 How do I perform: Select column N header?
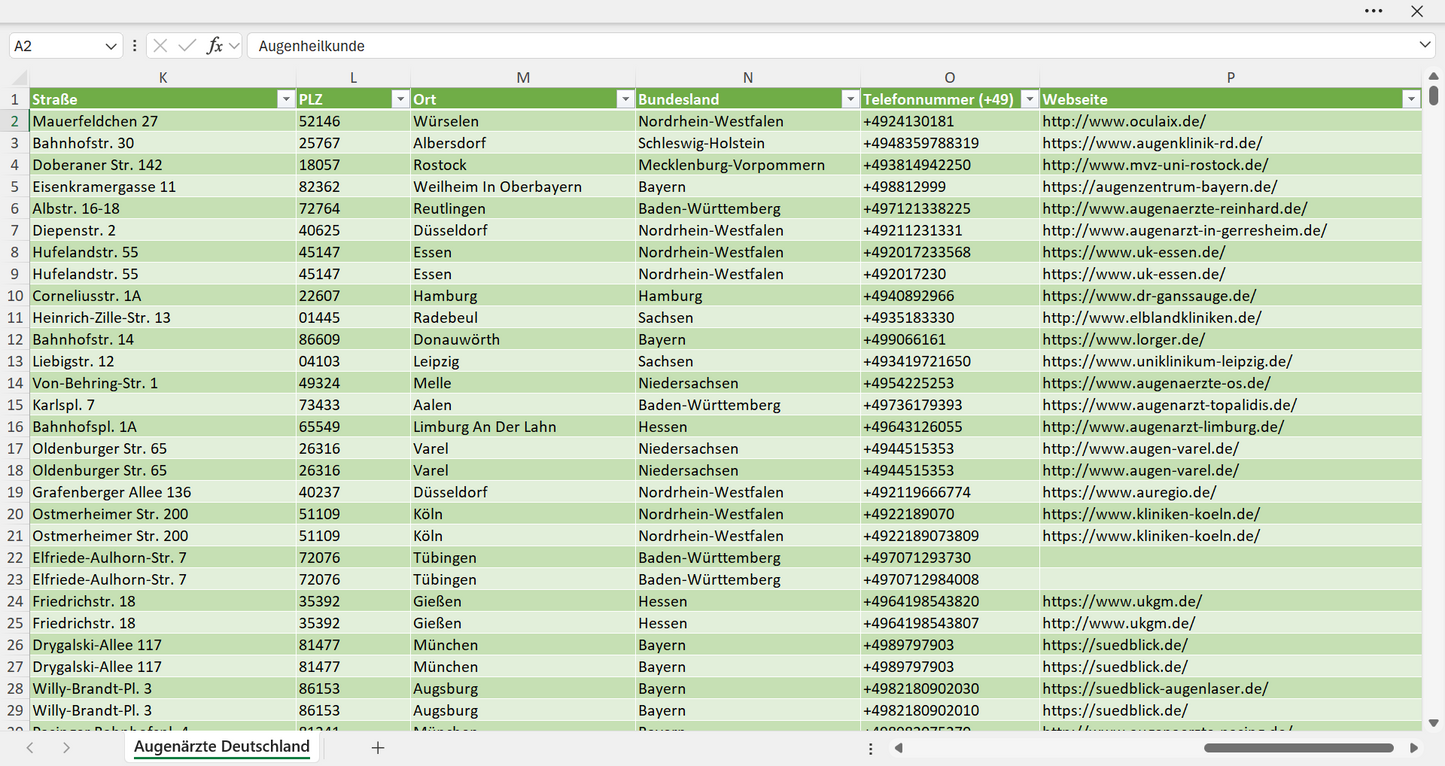click(x=748, y=78)
